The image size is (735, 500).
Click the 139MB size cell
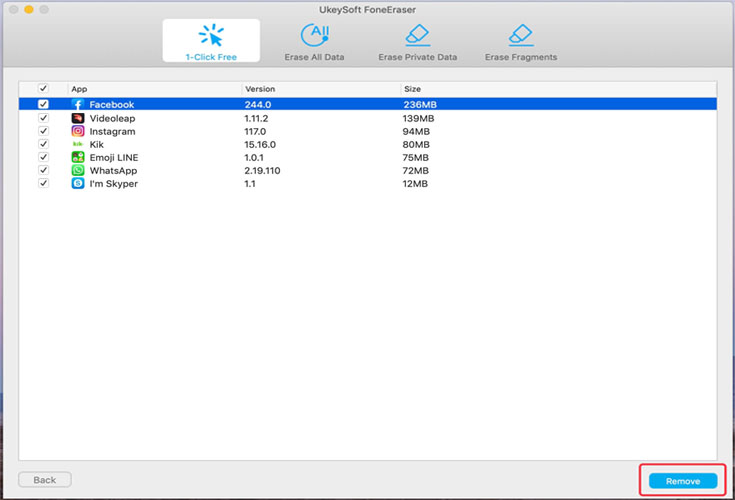tap(419, 119)
